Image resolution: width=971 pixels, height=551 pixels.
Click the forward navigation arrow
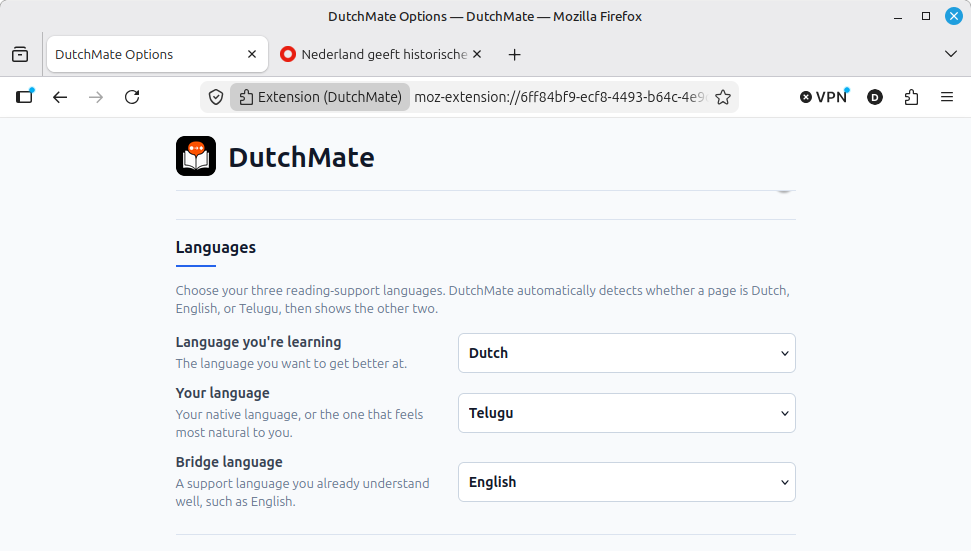(96, 97)
